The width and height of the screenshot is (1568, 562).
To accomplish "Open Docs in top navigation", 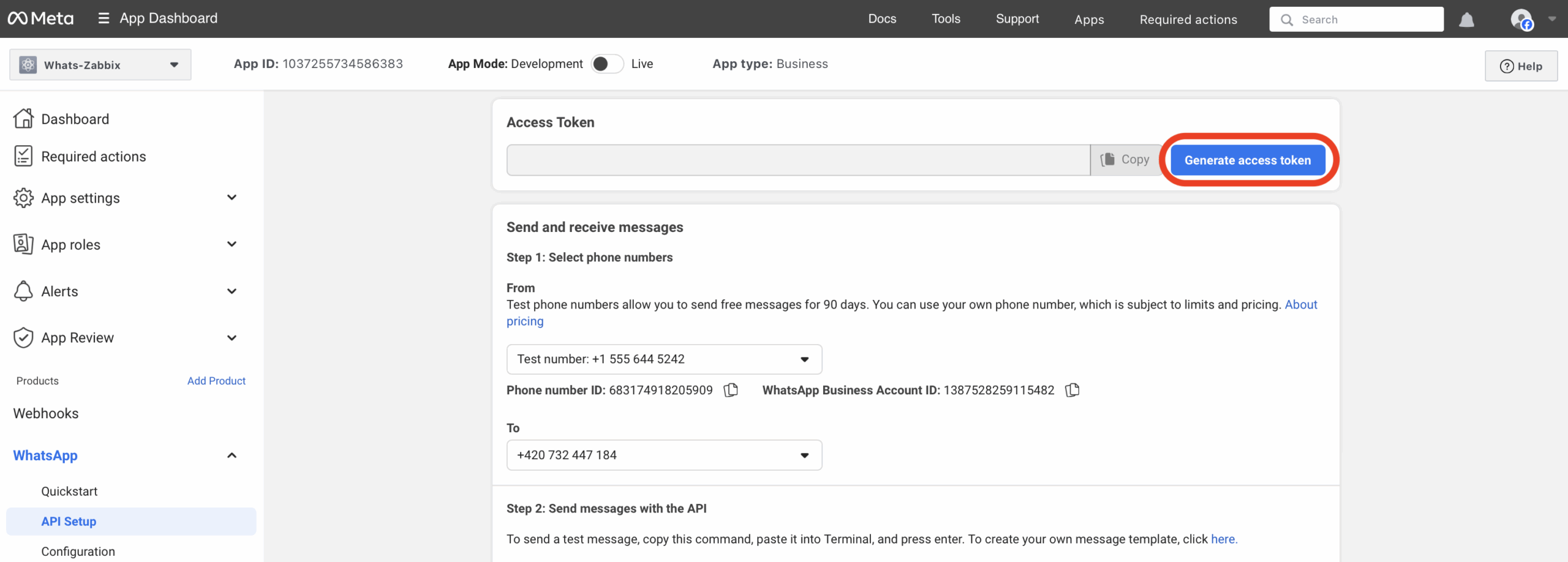I will (882, 19).
